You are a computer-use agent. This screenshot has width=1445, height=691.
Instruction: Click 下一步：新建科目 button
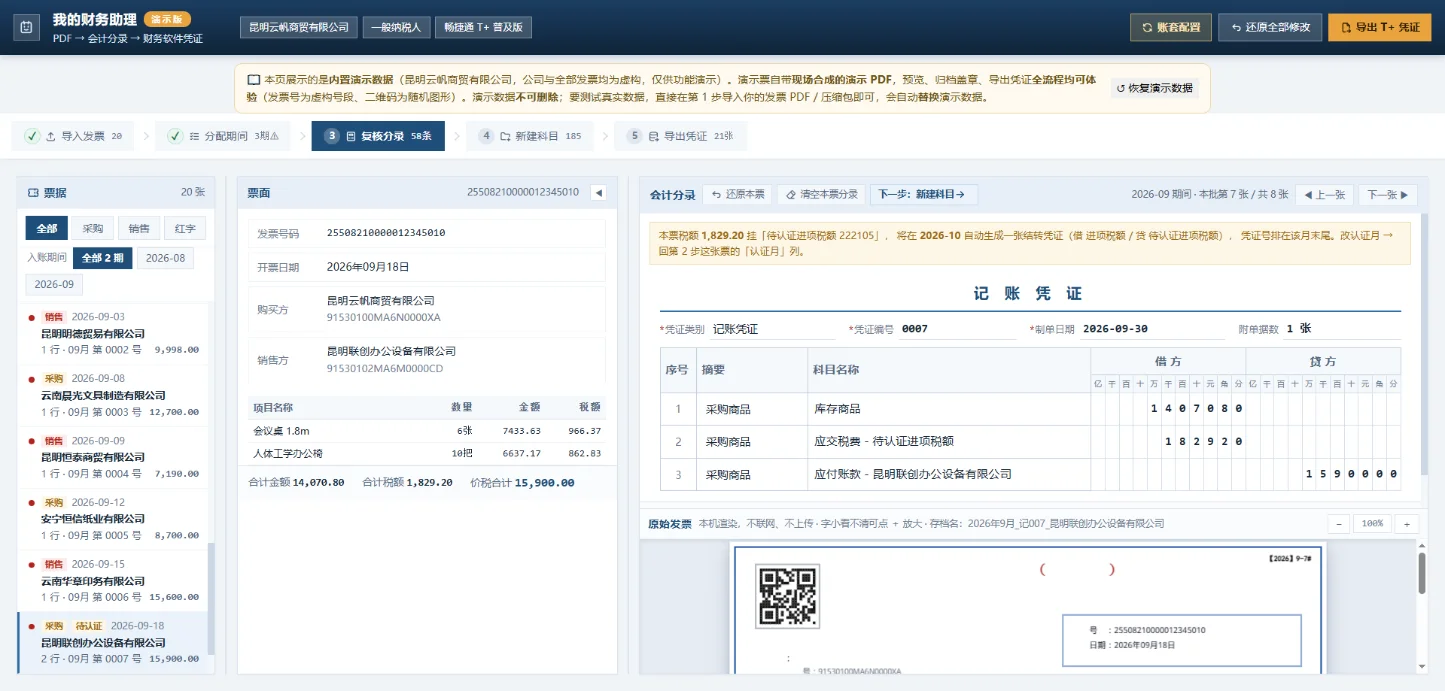923,194
